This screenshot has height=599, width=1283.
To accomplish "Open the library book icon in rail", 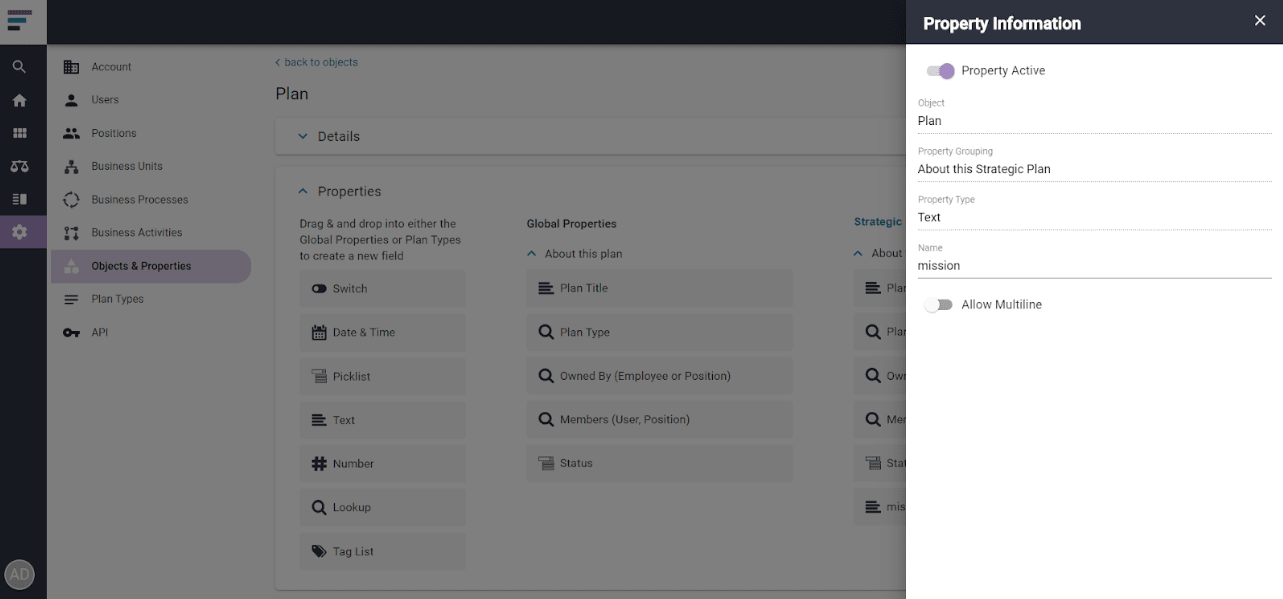I will tap(19, 199).
